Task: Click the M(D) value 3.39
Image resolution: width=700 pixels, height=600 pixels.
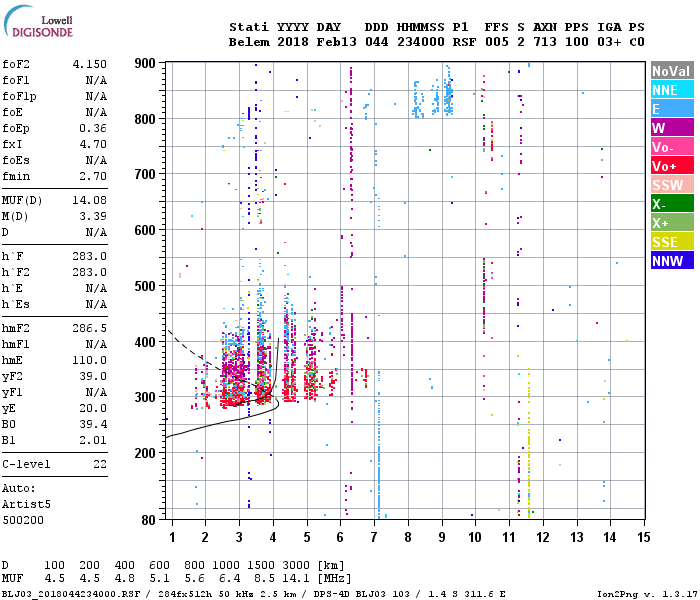Action: pyautogui.click(x=93, y=217)
